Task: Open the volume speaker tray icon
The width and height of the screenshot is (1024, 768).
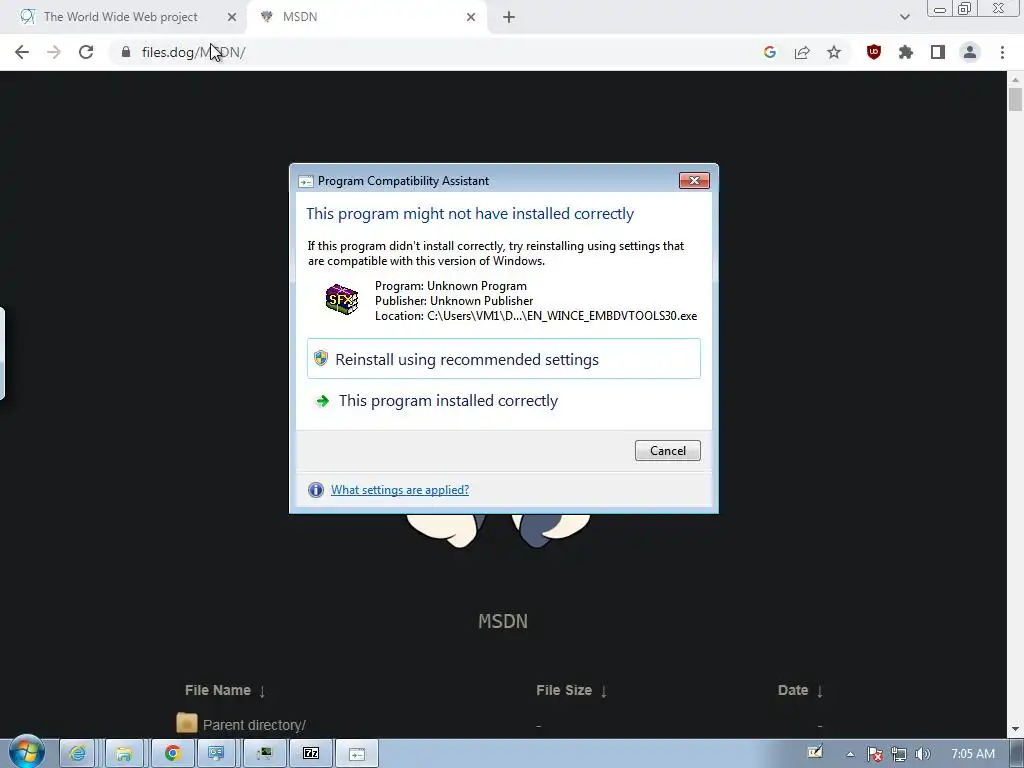Action: (x=923, y=754)
